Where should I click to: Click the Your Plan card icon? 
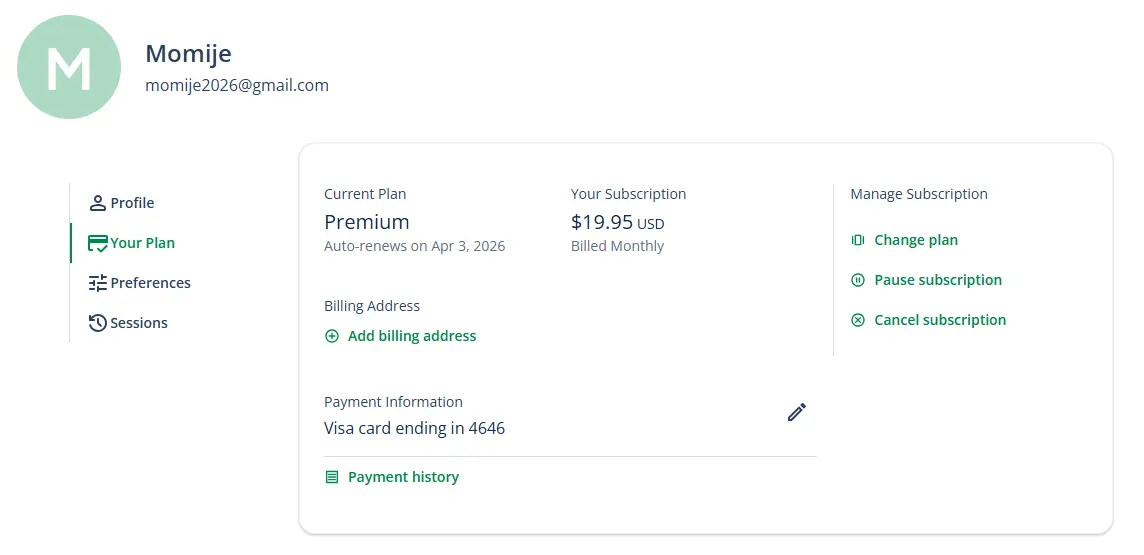pyautogui.click(x=98, y=243)
